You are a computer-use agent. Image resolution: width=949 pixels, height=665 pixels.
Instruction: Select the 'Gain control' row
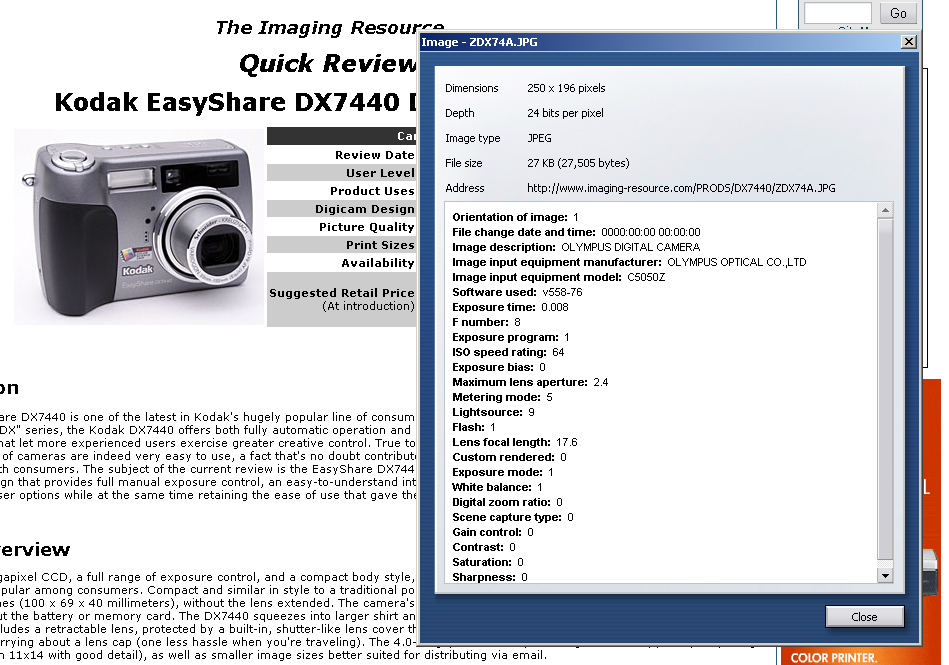click(x=493, y=532)
